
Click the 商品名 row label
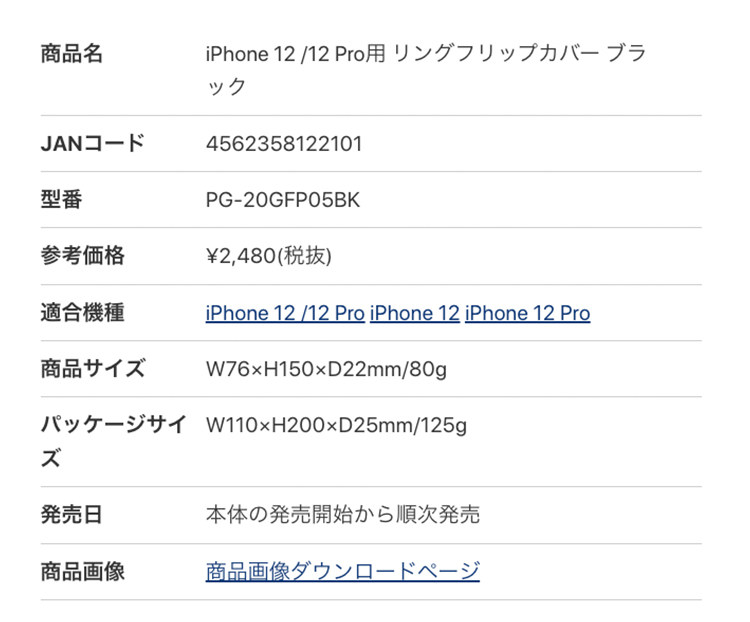click(72, 54)
